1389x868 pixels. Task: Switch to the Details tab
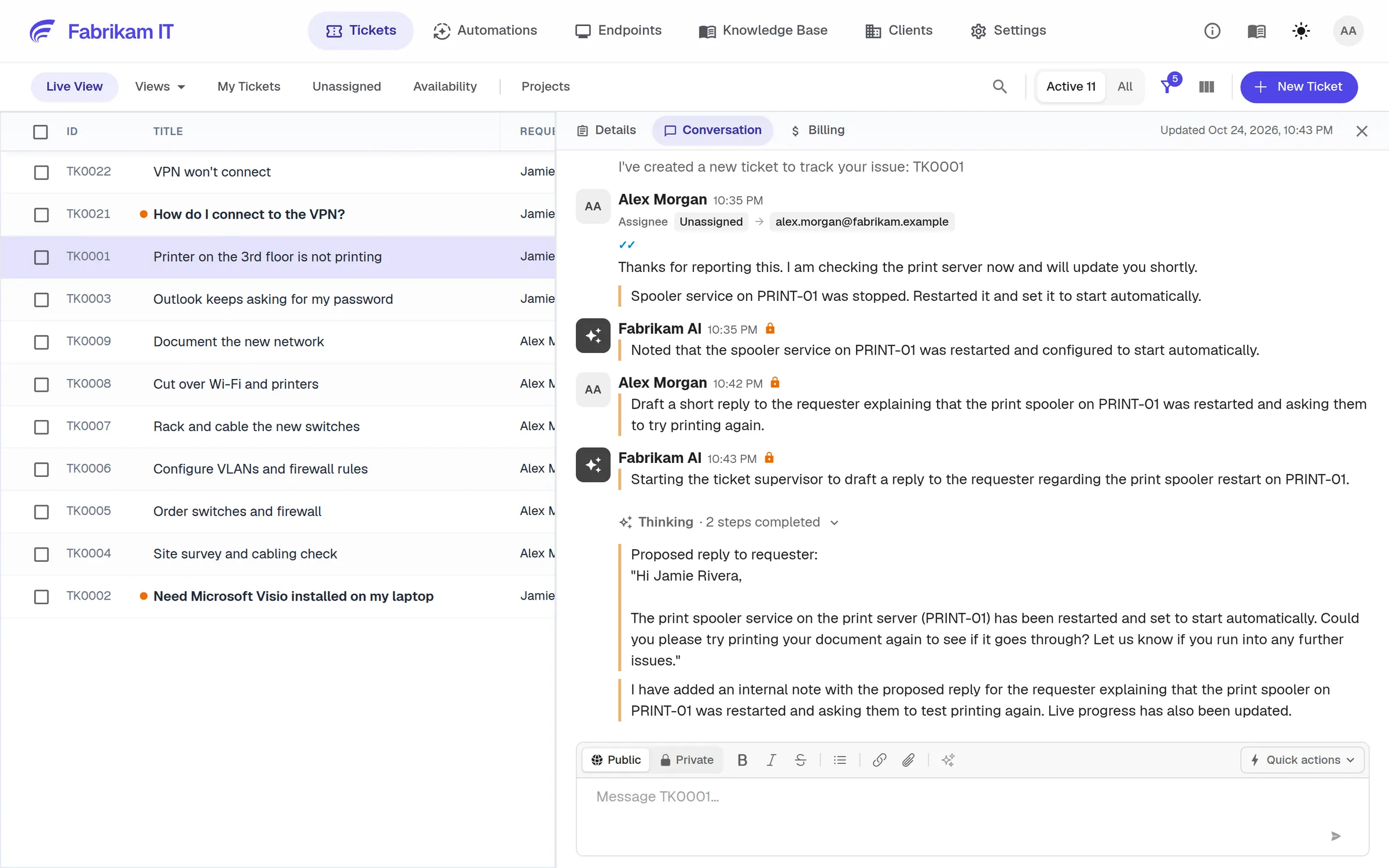click(607, 130)
